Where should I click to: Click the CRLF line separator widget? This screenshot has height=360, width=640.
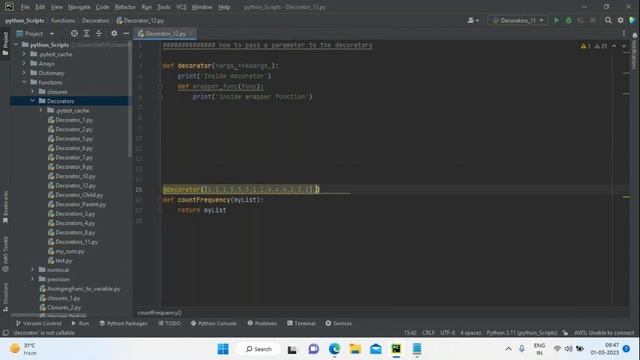(x=428, y=333)
